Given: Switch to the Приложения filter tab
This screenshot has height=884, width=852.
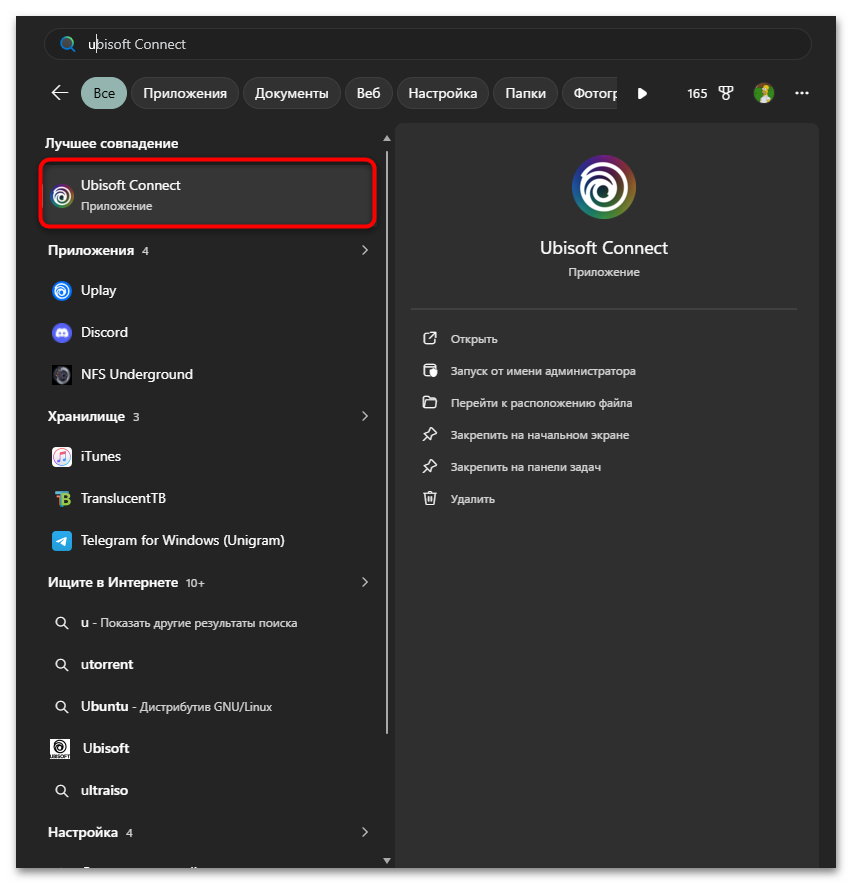Looking at the screenshot, I should 185,93.
